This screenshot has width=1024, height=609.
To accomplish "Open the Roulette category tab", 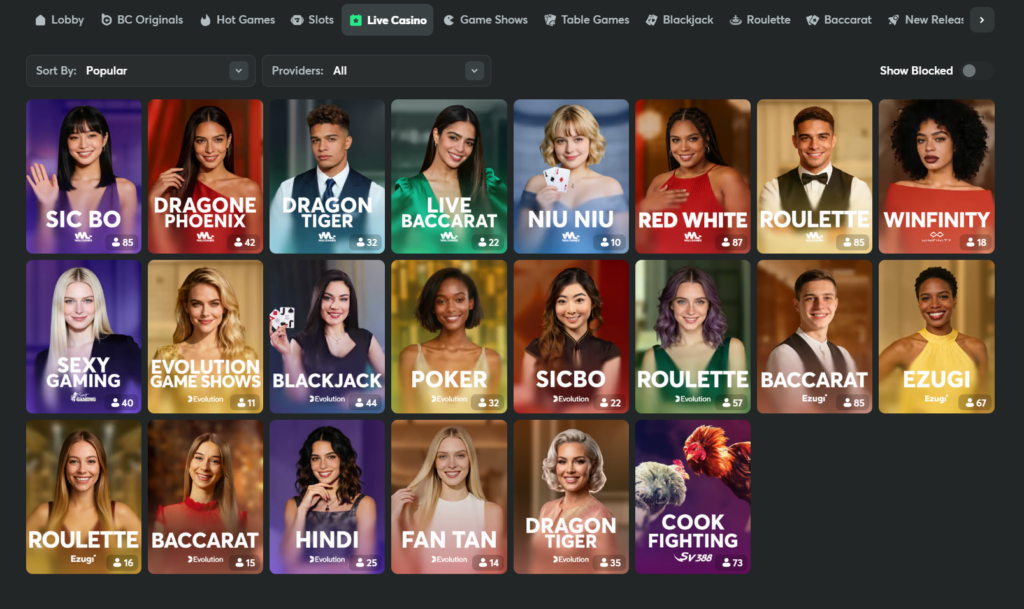I will 760,20.
